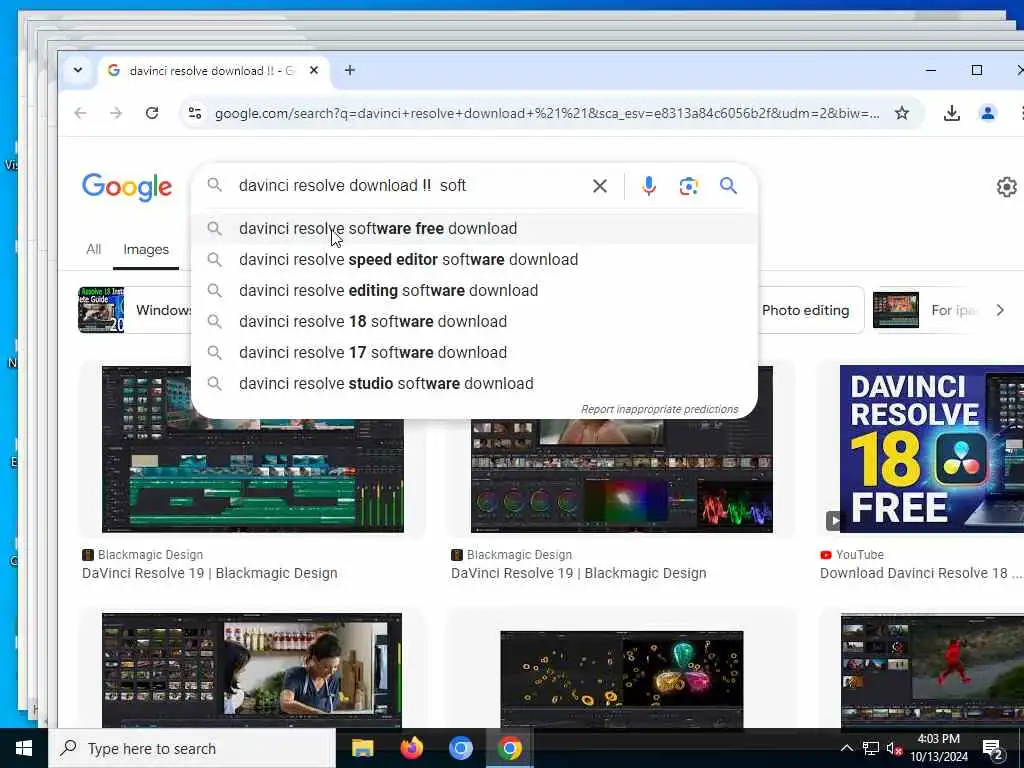
Task: Switch to the All results tab
Action: (x=93, y=249)
